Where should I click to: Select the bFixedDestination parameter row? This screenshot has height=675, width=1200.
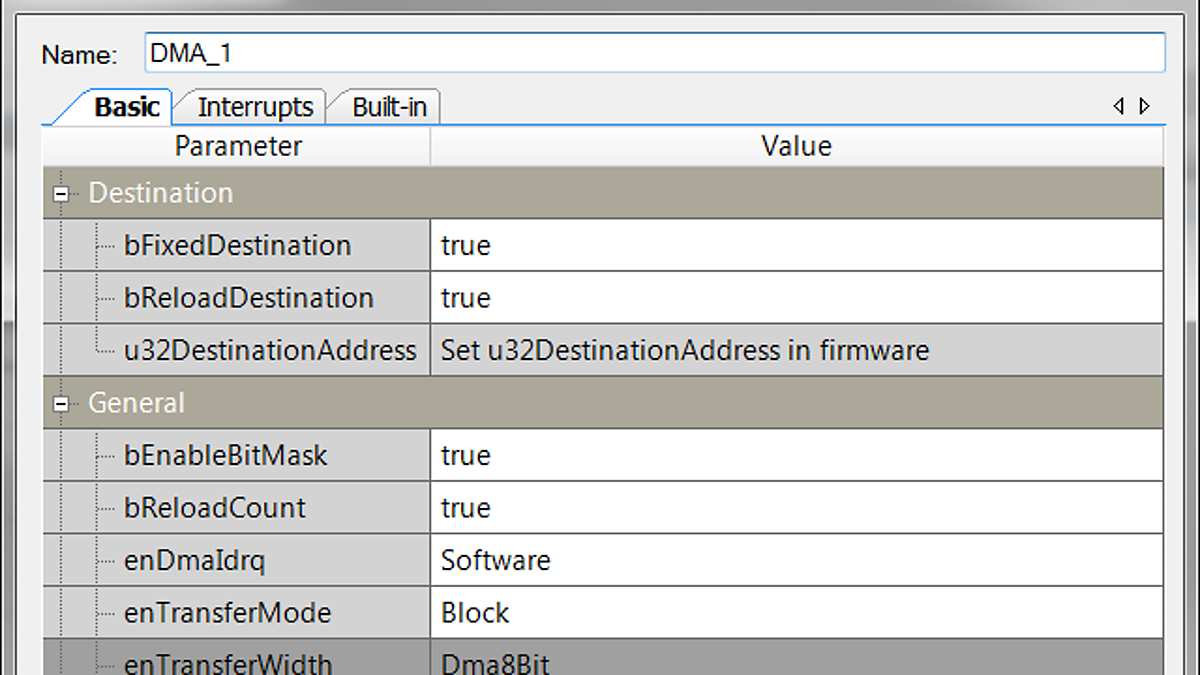point(240,245)
